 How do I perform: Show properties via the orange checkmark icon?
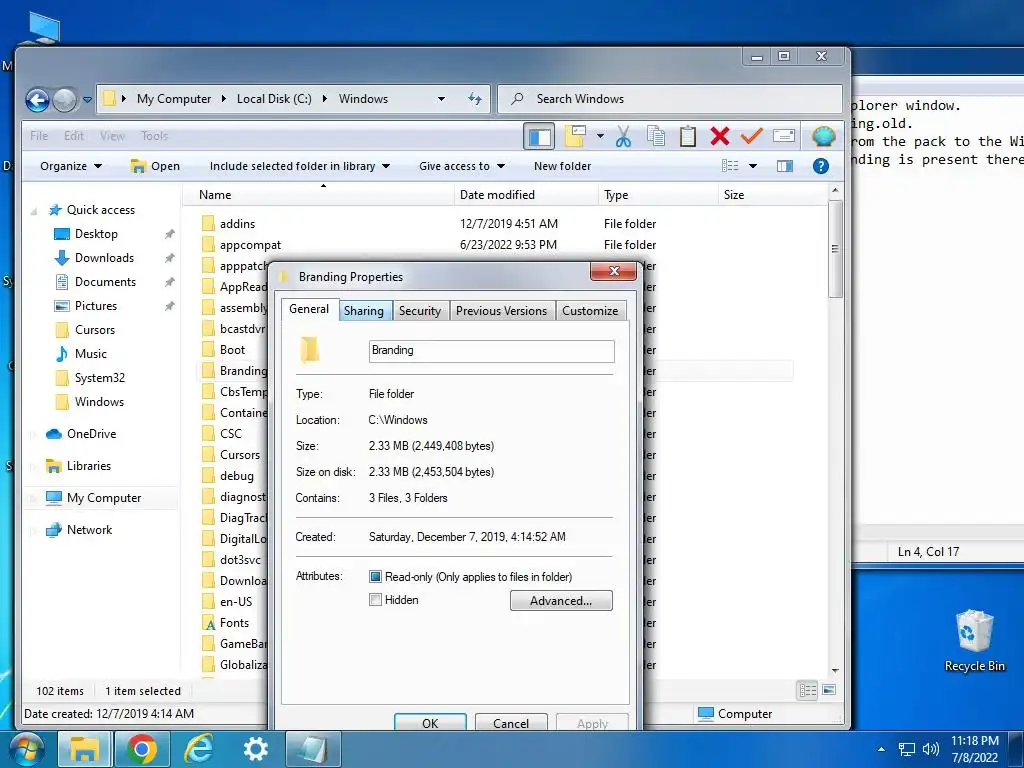752,136
